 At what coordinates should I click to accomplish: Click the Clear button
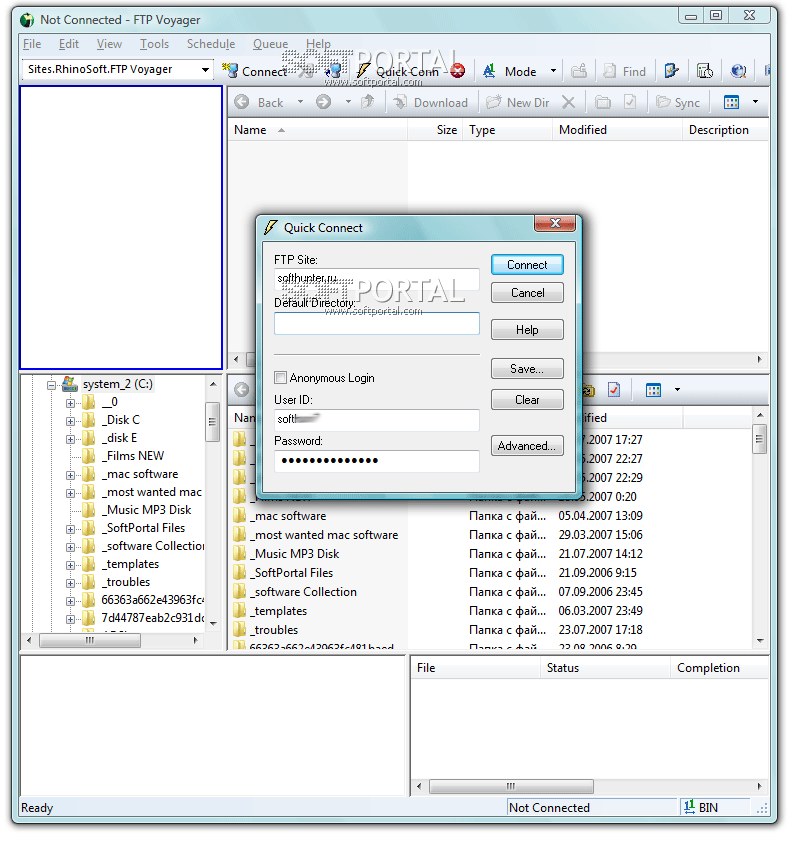[527, 400]
